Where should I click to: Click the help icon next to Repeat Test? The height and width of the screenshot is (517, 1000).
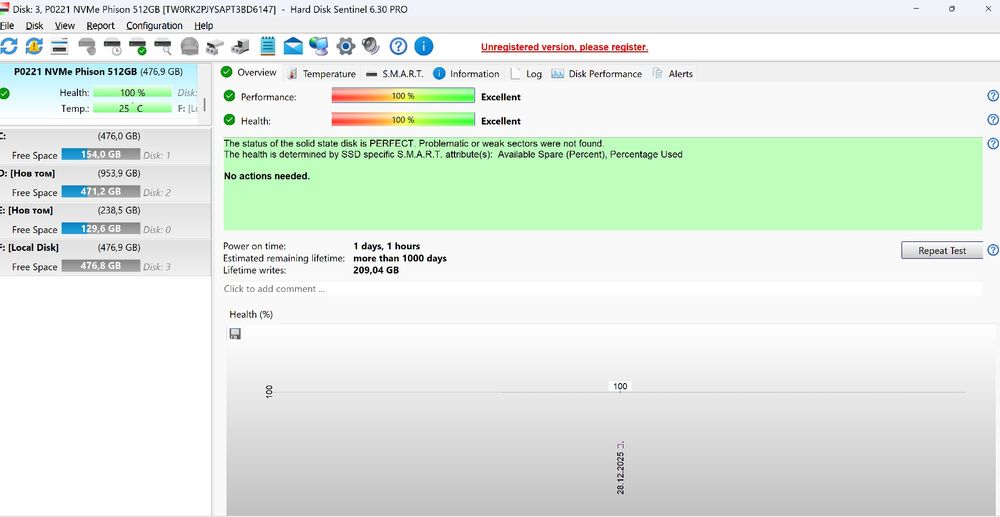click(993, 250)
